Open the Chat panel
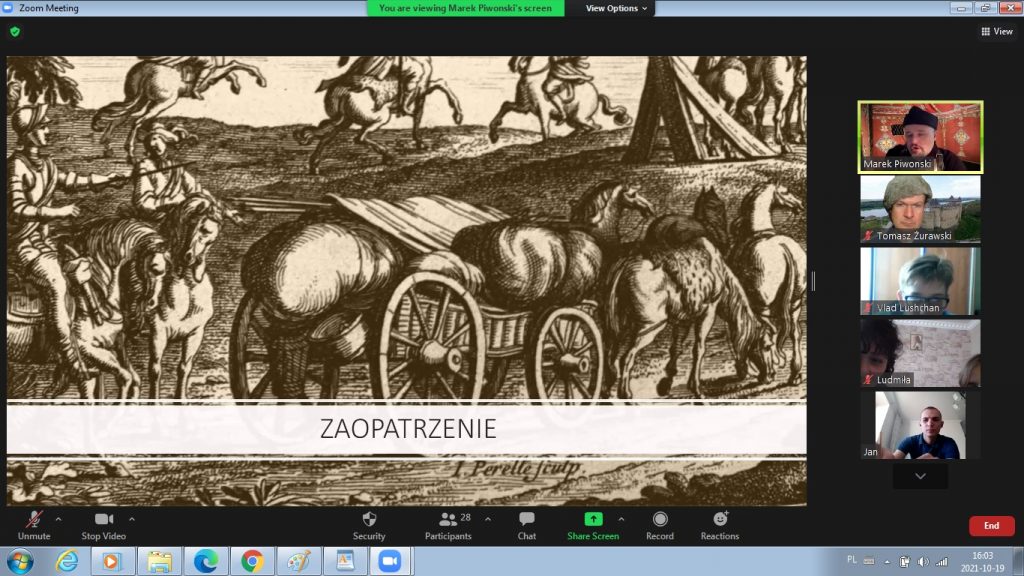This screenshot has height=576, width=1024. [526, 519]
